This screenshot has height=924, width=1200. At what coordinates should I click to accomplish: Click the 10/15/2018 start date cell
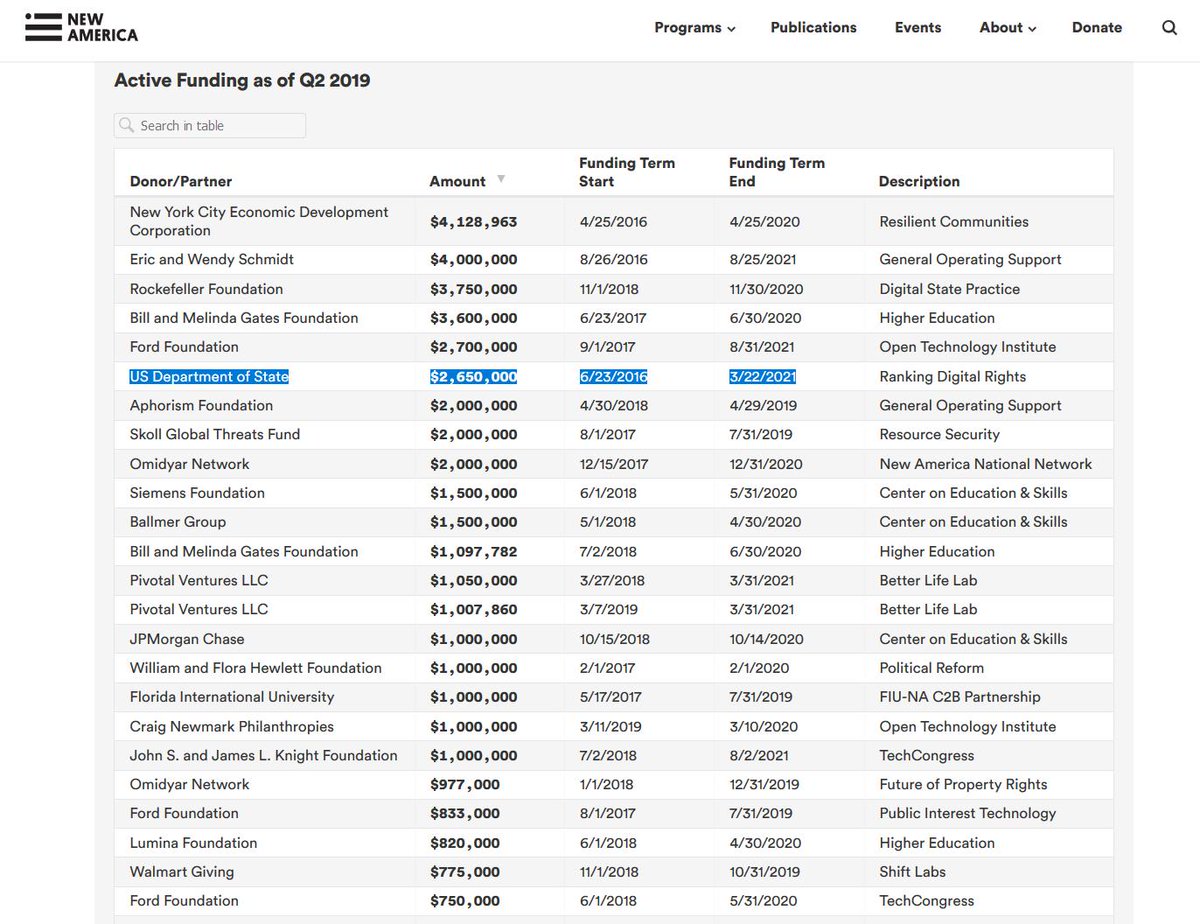[x=614, y=639]
